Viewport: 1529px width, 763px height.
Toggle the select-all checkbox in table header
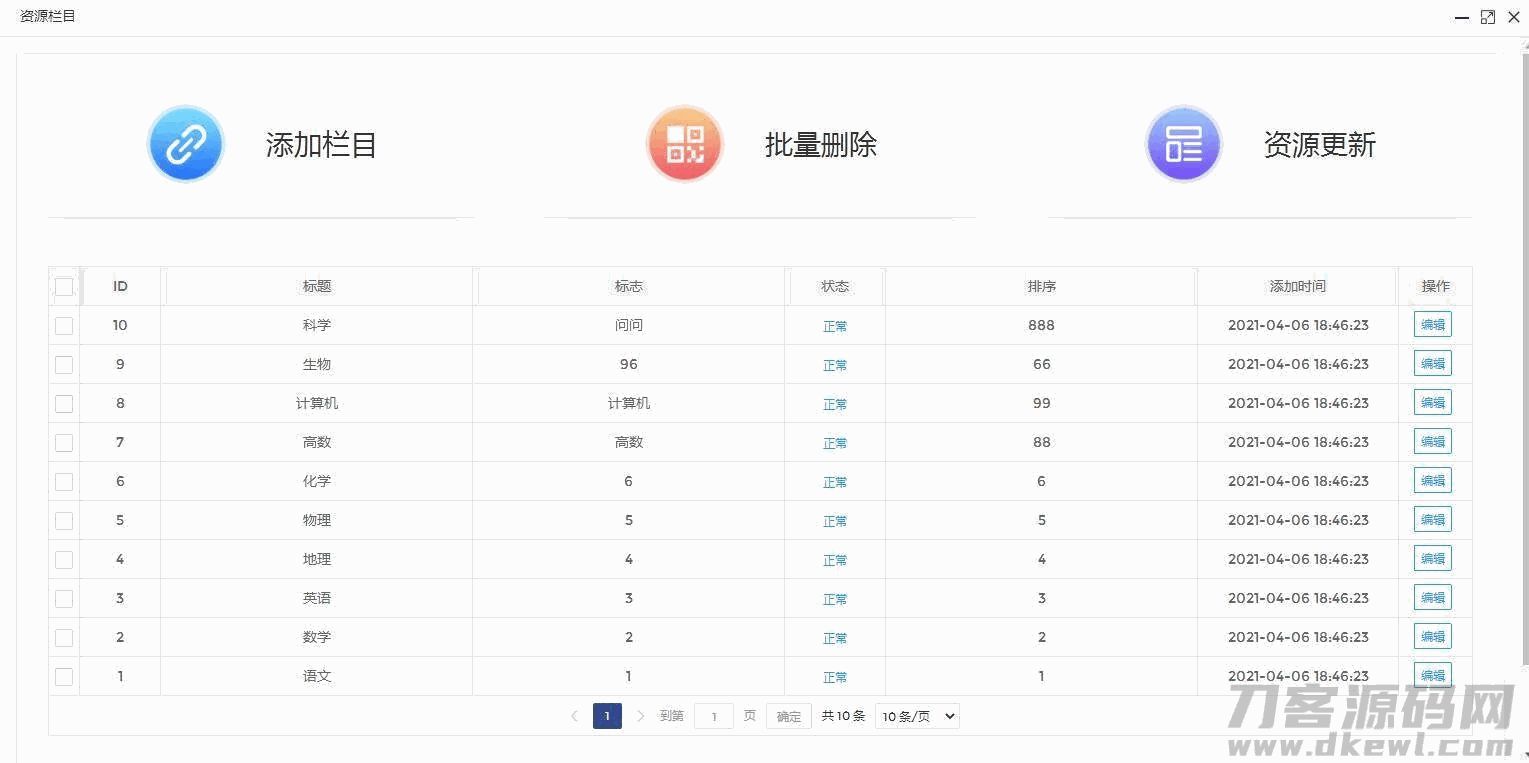tap(64, 287)
